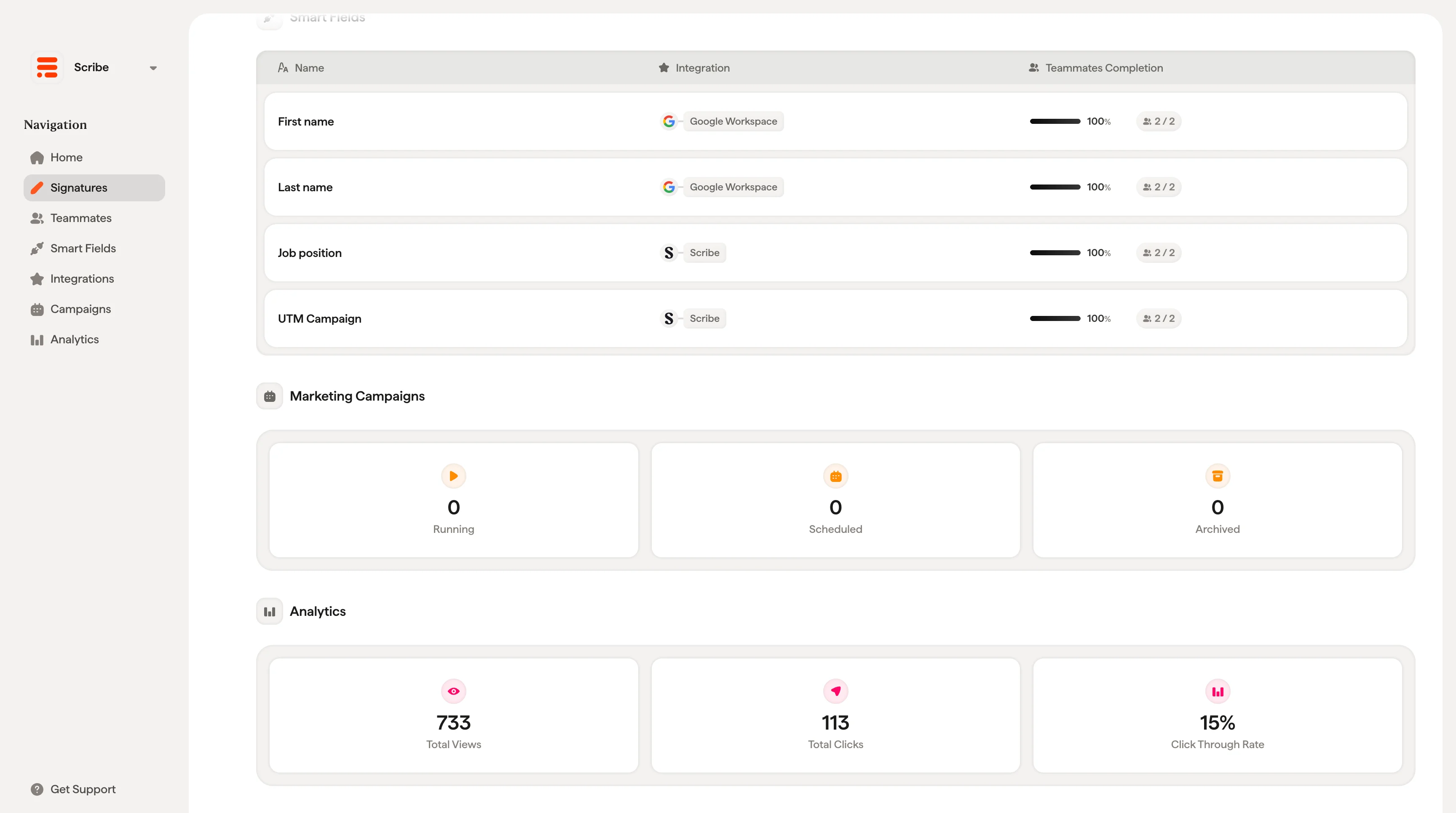Click Google Workspace tag in First name row
The image size is (1456, 813).
point(733,121)
